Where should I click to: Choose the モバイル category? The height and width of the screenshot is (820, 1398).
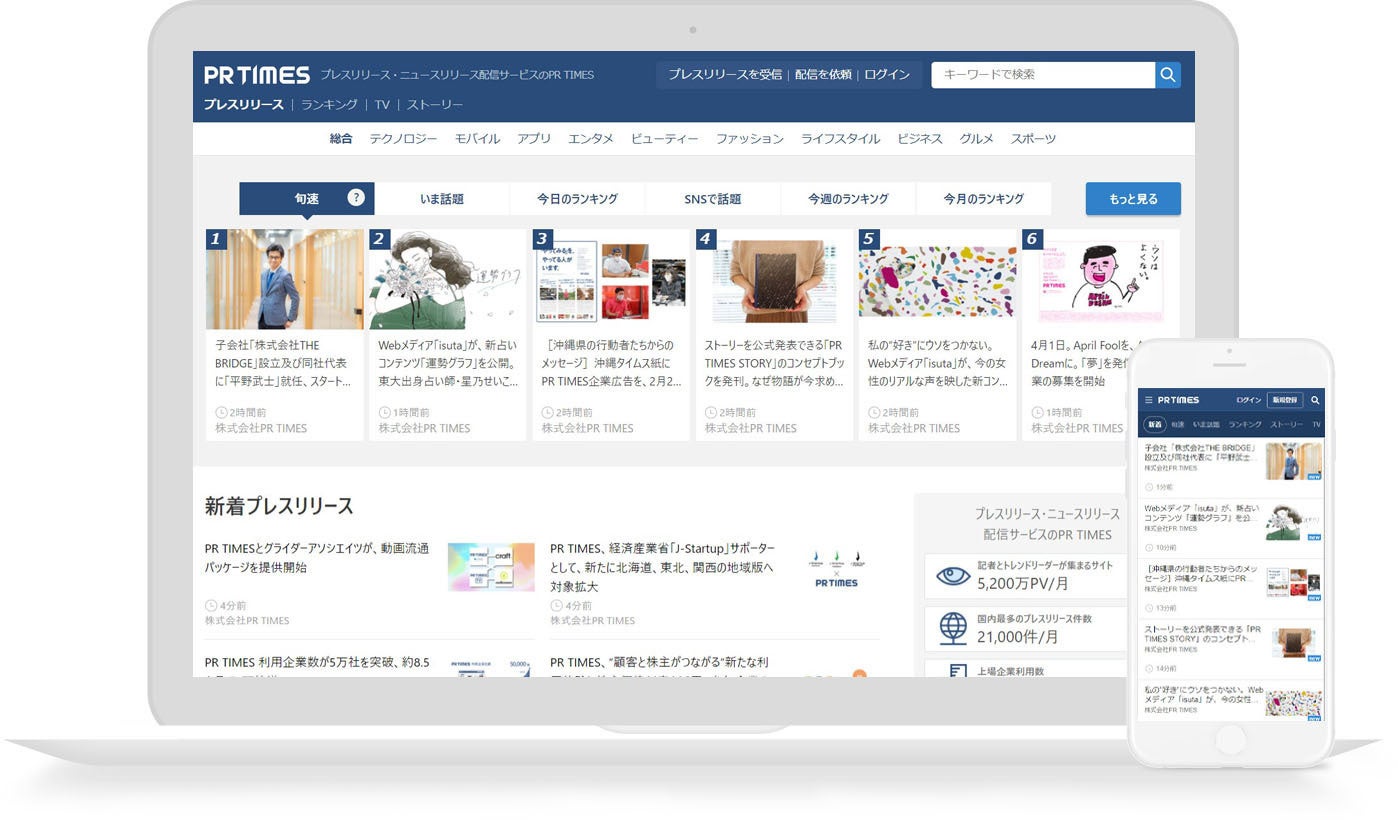click(x=477, y=139)
